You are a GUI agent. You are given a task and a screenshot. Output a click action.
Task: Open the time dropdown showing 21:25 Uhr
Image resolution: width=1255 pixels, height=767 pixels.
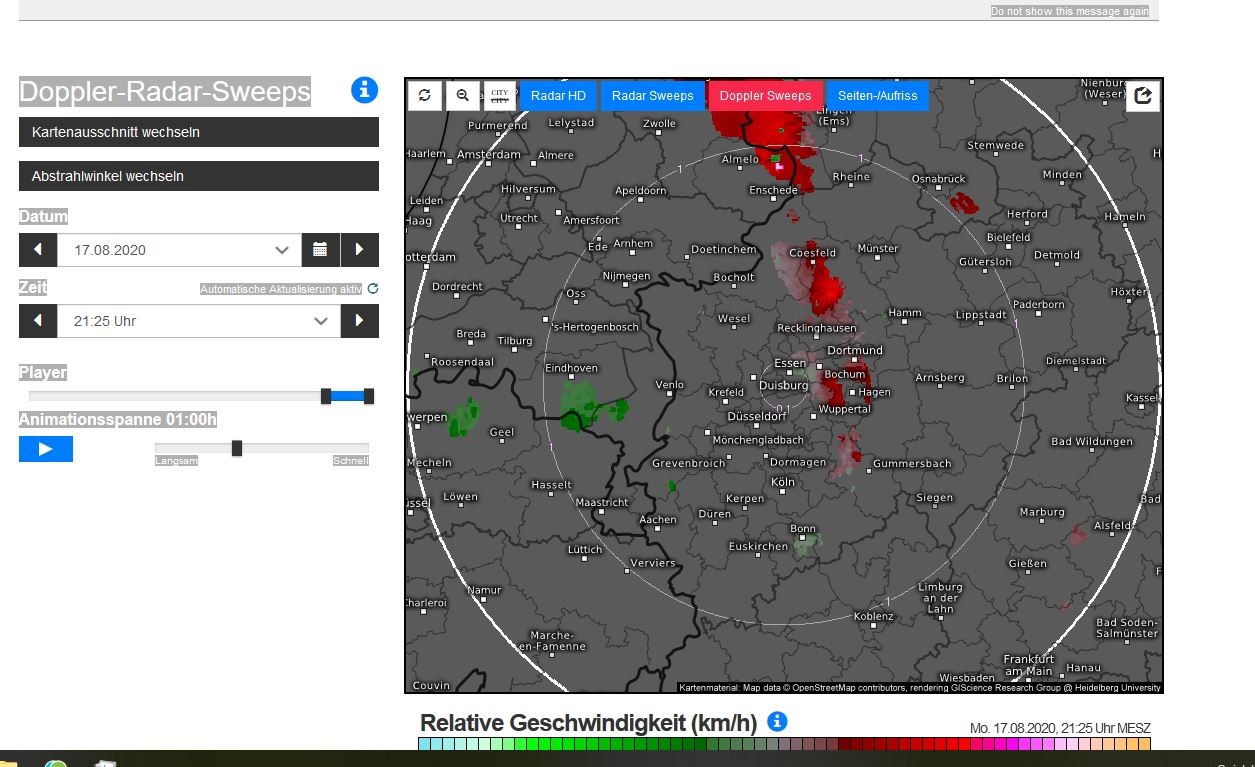(200, 321)
